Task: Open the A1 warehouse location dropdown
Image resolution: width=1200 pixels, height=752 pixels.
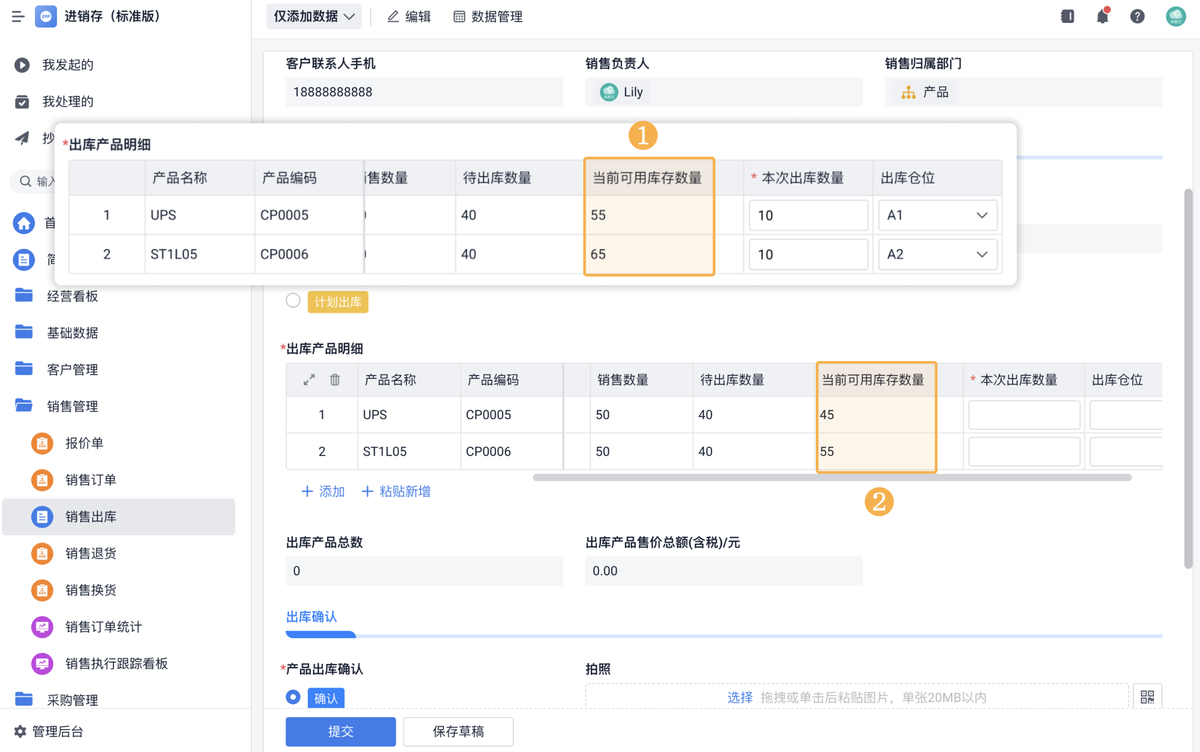Action: (x=937, y=215)
